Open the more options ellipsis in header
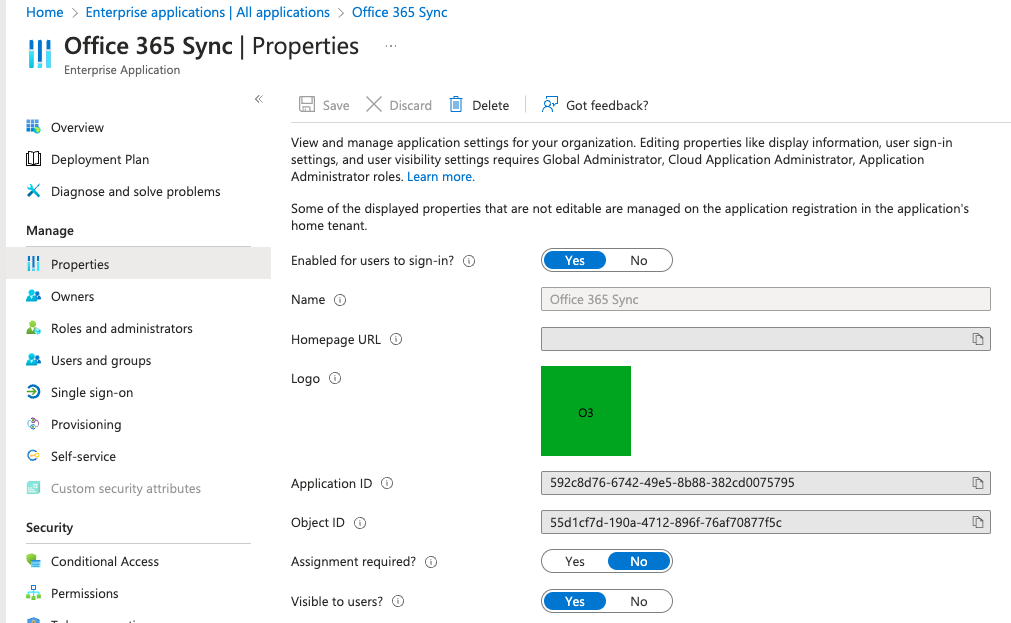 391,46
